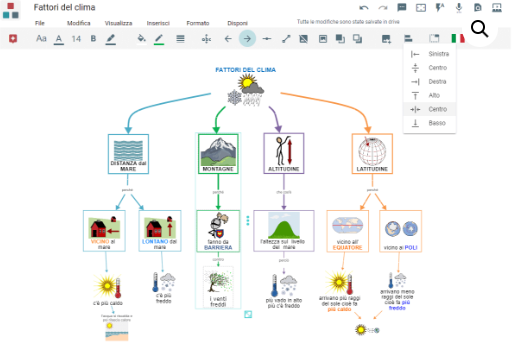Click the line color pencil icon
Image resolution: width=522 pixels, height=363 pixels.
[159, 39]
